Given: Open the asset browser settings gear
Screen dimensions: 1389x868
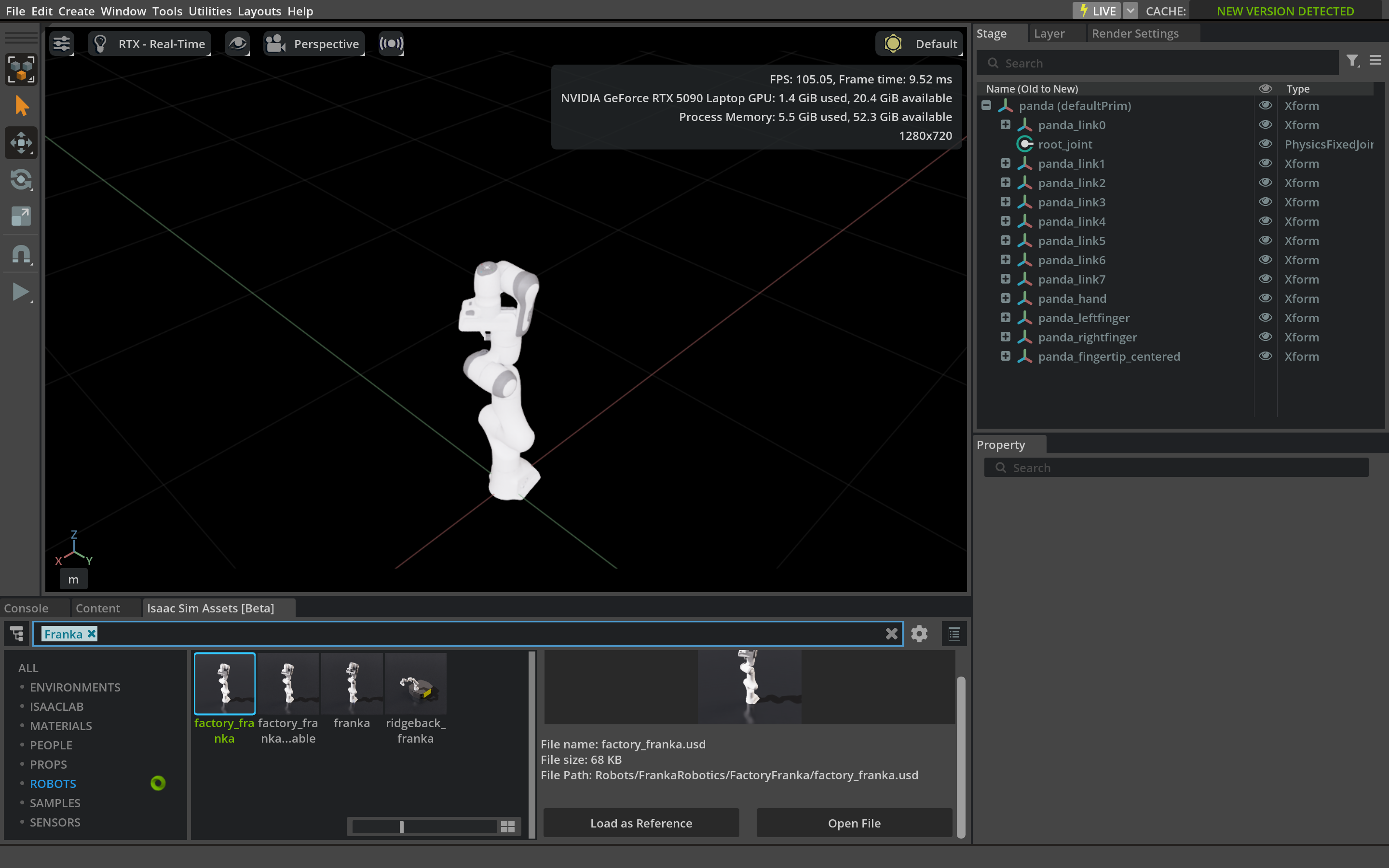Looking at the screenshot, I should 919,634.
